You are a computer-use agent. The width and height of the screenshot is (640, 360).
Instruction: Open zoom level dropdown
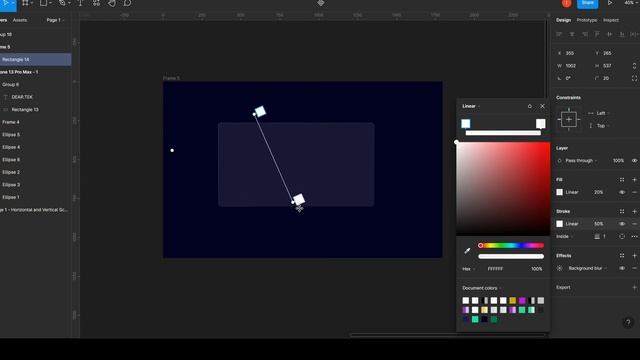point(631,3)
